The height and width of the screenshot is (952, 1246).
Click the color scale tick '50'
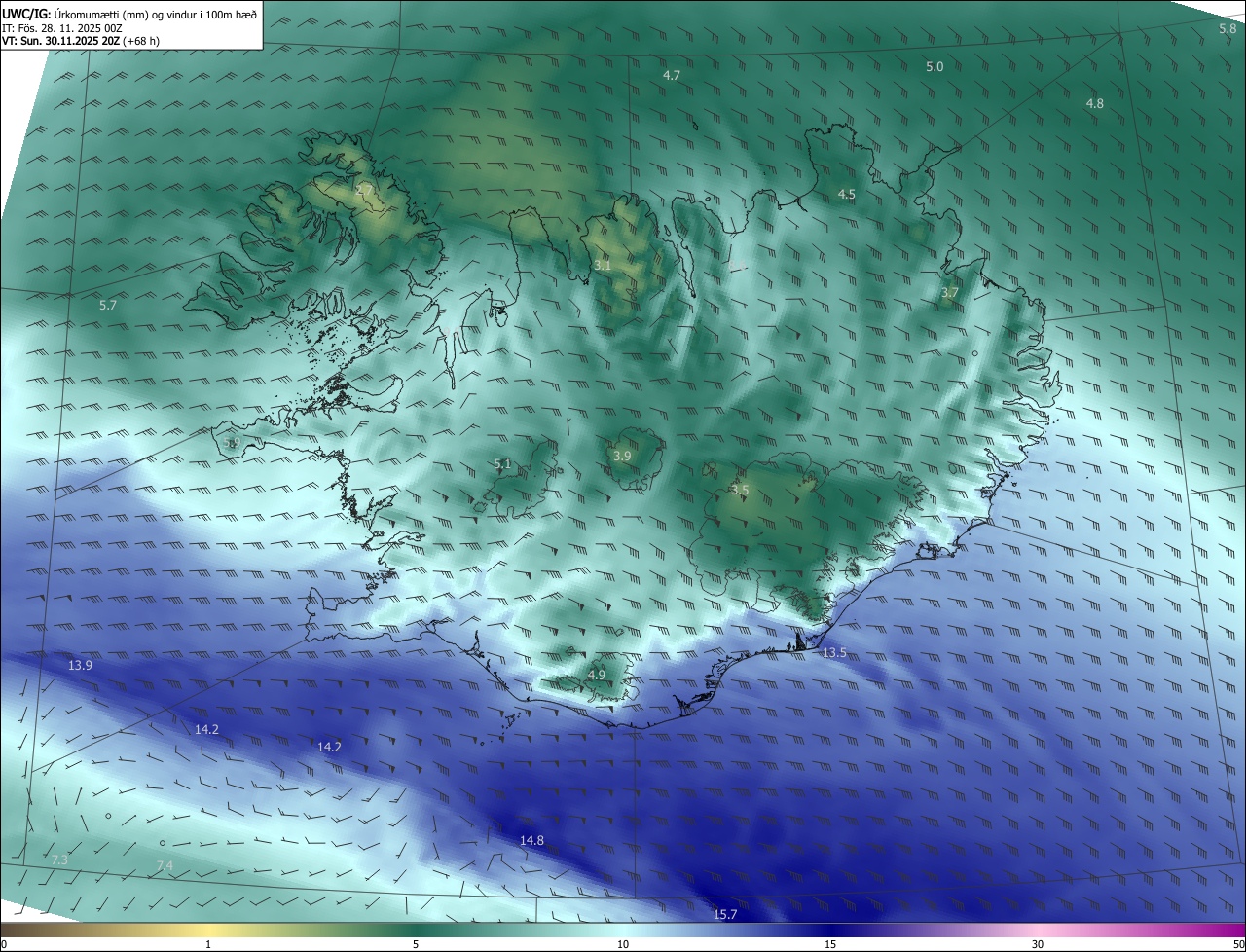coord(1238,944)
